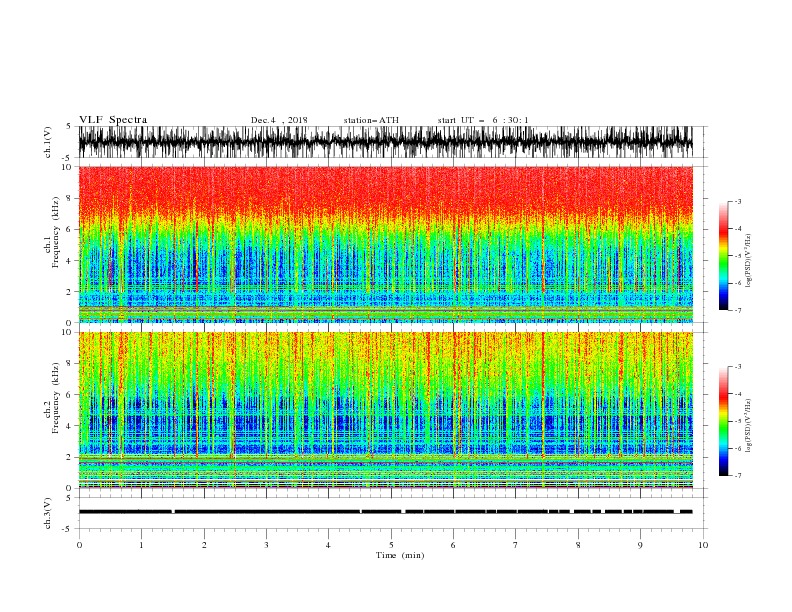The image size is (792, 612).
Task: Click tick label 3 on the Time axis
Action: click(266, 545)
